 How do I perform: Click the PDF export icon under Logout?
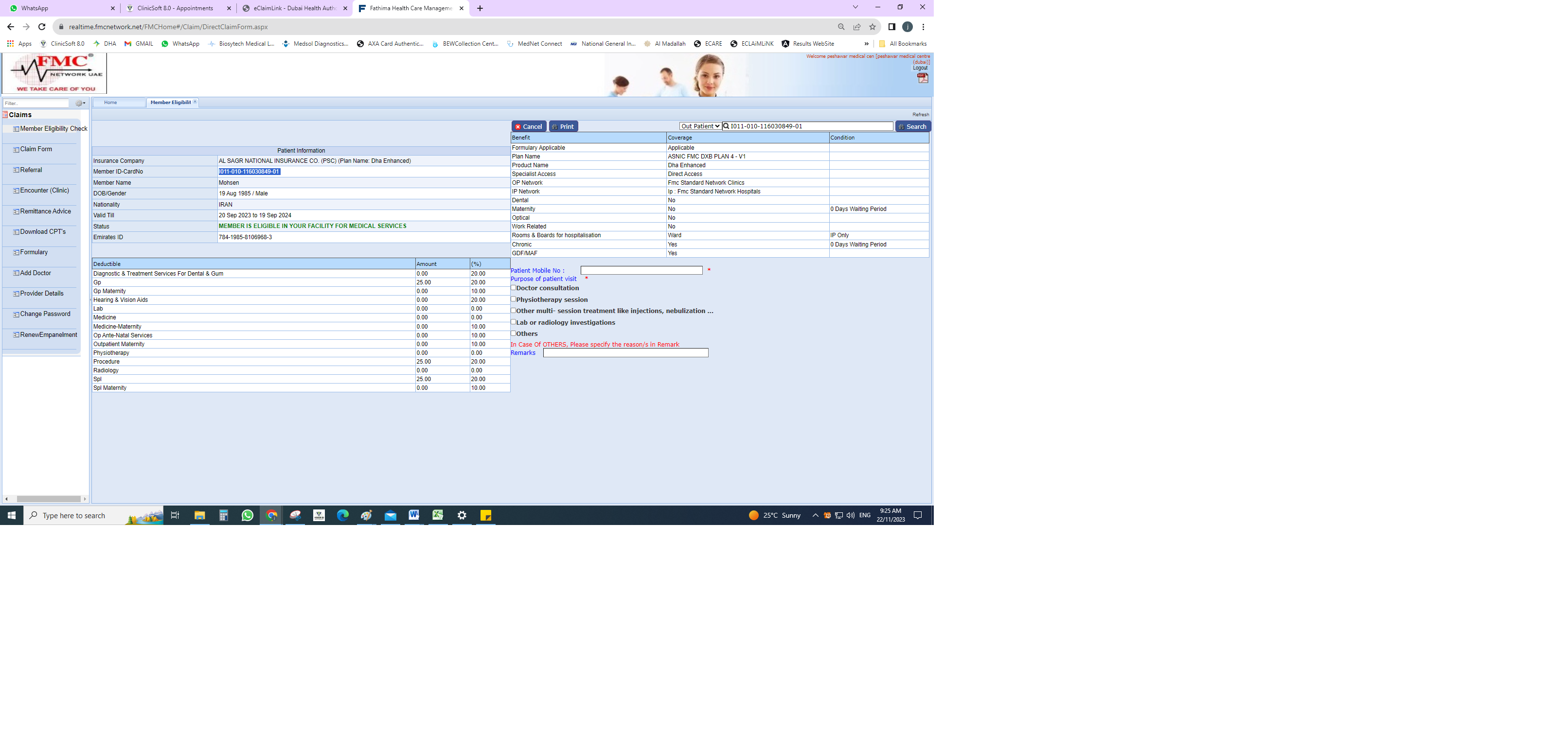[923, 78]
